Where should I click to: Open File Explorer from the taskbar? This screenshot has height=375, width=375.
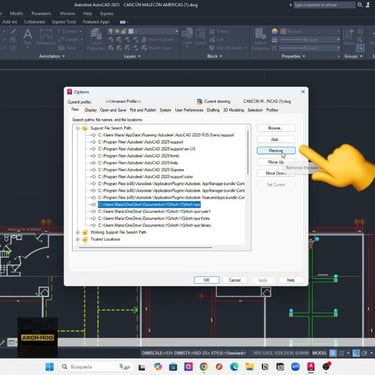(x=250, y=367)
